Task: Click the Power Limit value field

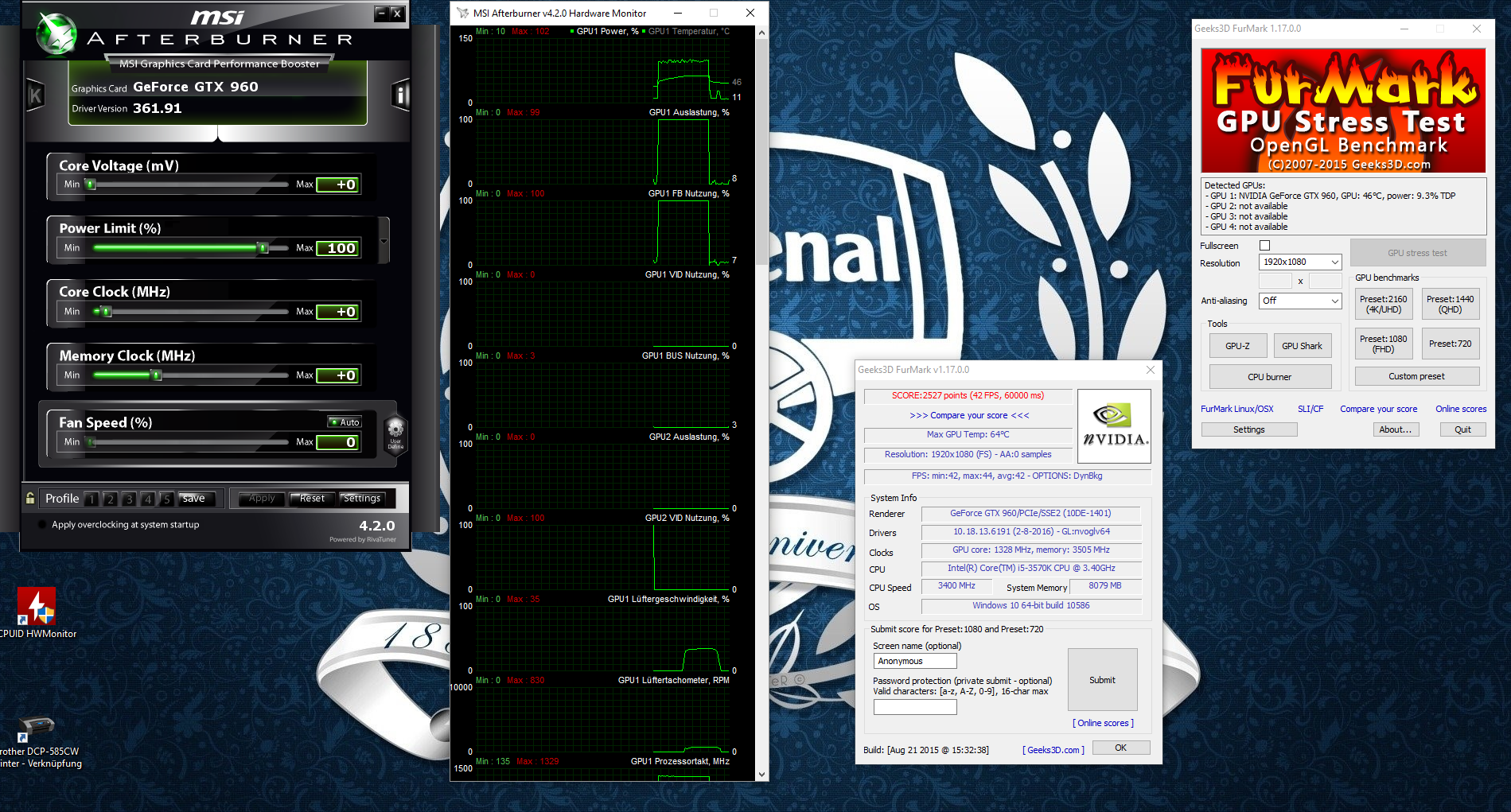Action: [338, 248]
